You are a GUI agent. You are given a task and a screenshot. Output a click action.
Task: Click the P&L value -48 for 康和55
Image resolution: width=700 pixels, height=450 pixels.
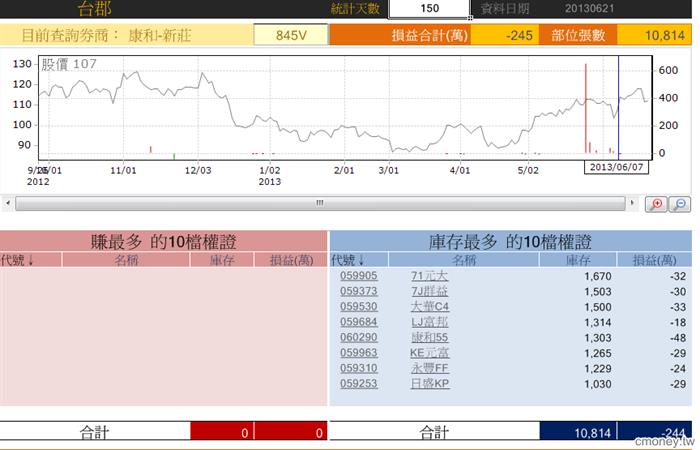678,338
